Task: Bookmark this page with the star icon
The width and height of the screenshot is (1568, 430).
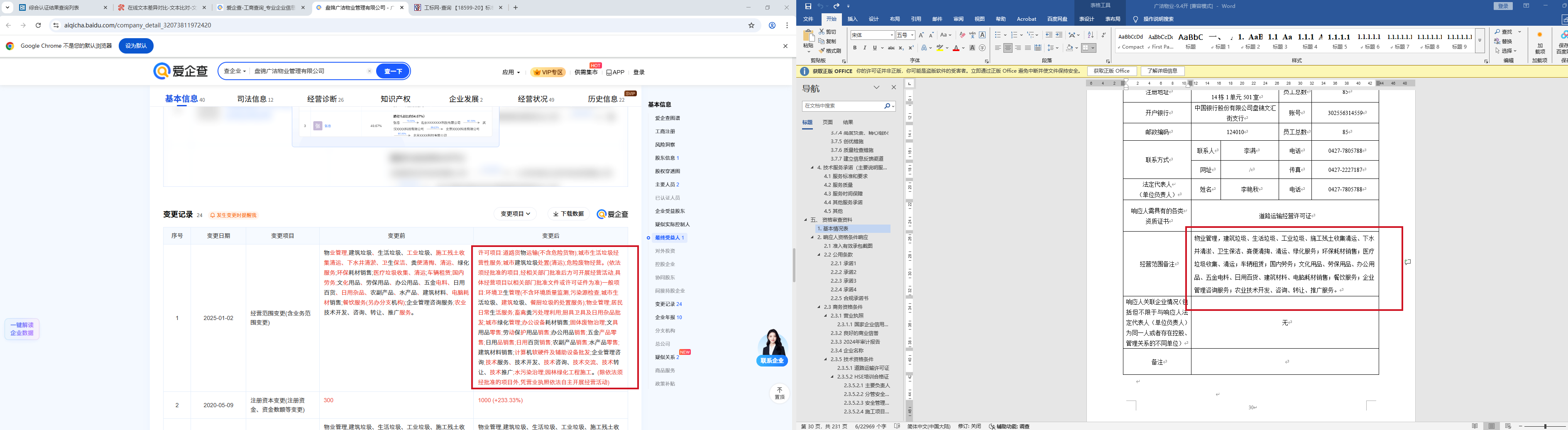Action: (752, 26)
